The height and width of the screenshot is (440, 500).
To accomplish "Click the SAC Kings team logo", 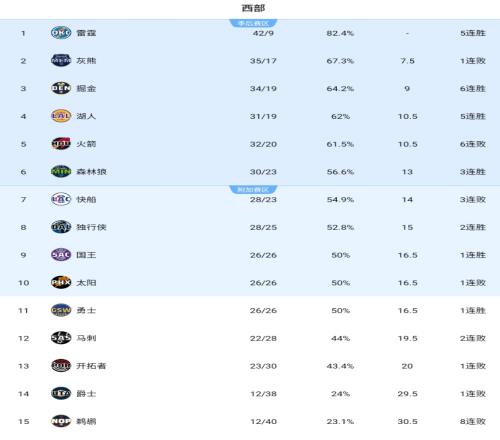I will pos(61,255).
